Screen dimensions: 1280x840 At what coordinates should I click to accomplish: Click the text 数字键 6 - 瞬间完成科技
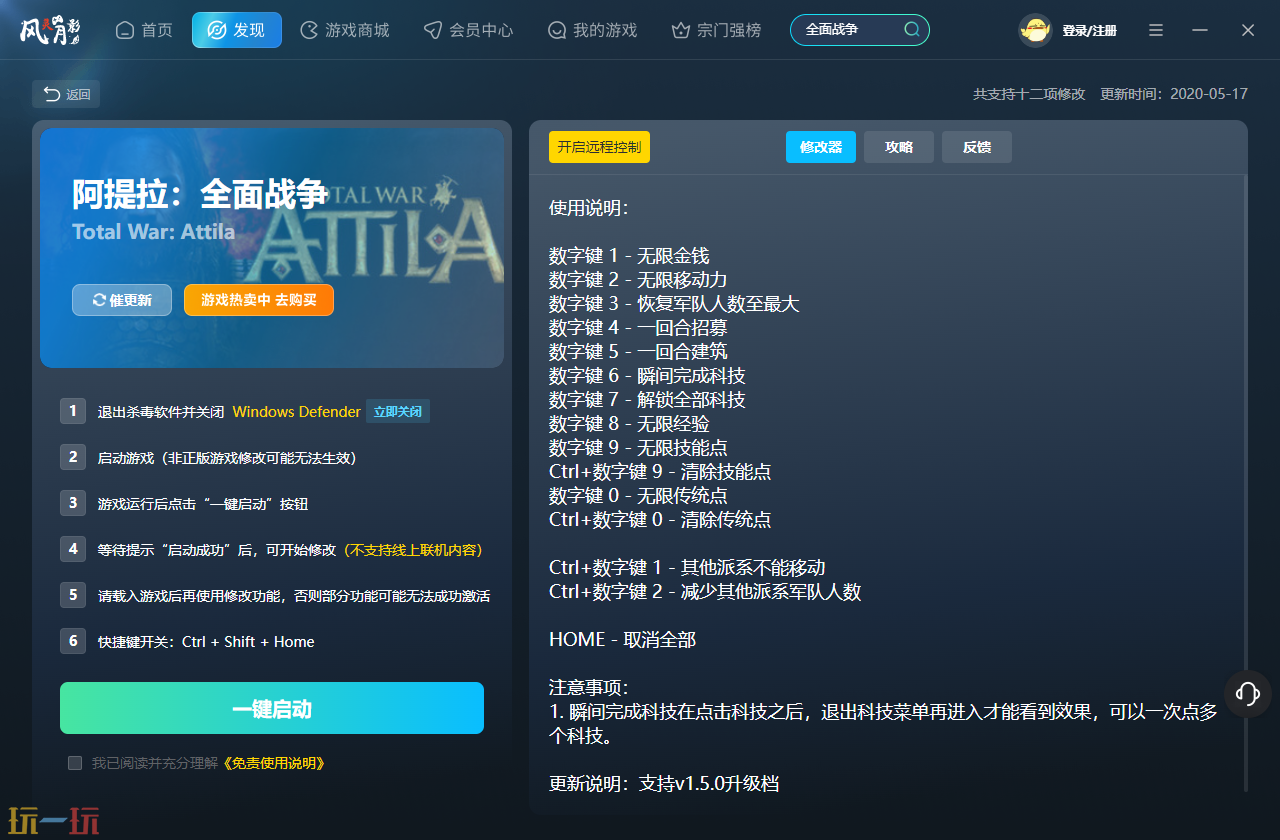pos(647,376)
